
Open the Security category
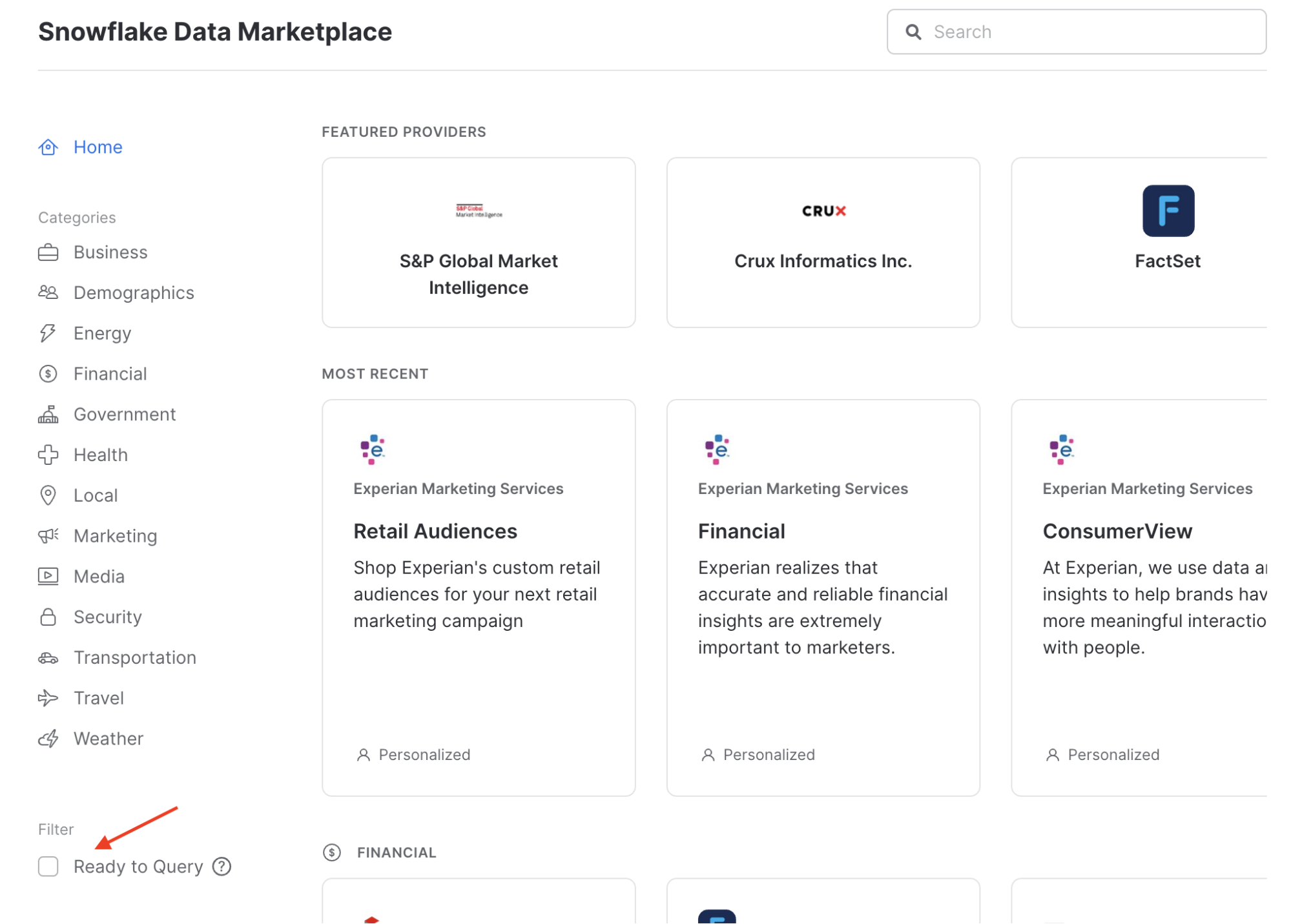coord(107,617)
